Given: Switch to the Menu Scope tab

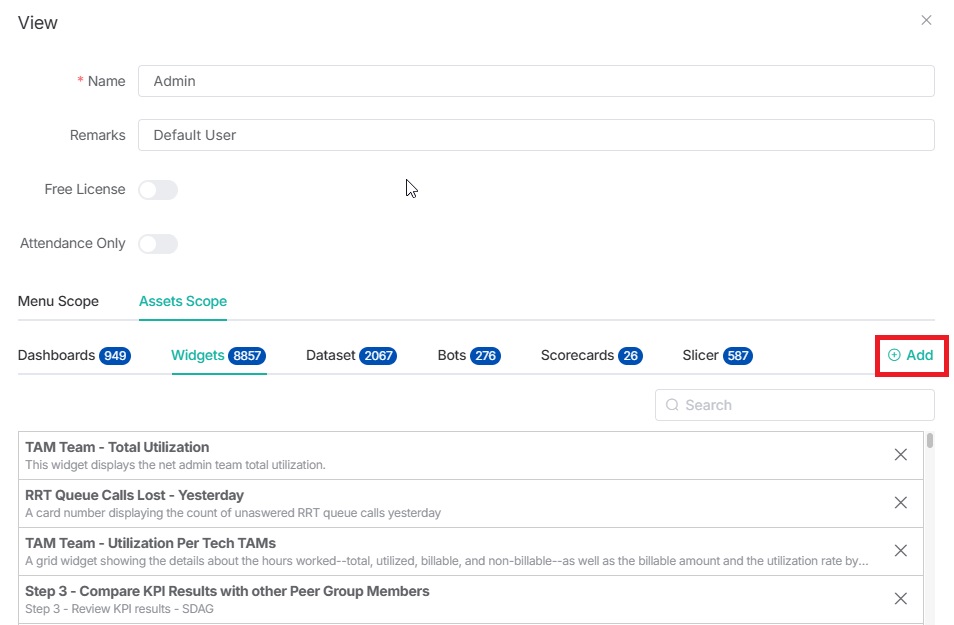Looking at the screenshot, I should 58,301.
